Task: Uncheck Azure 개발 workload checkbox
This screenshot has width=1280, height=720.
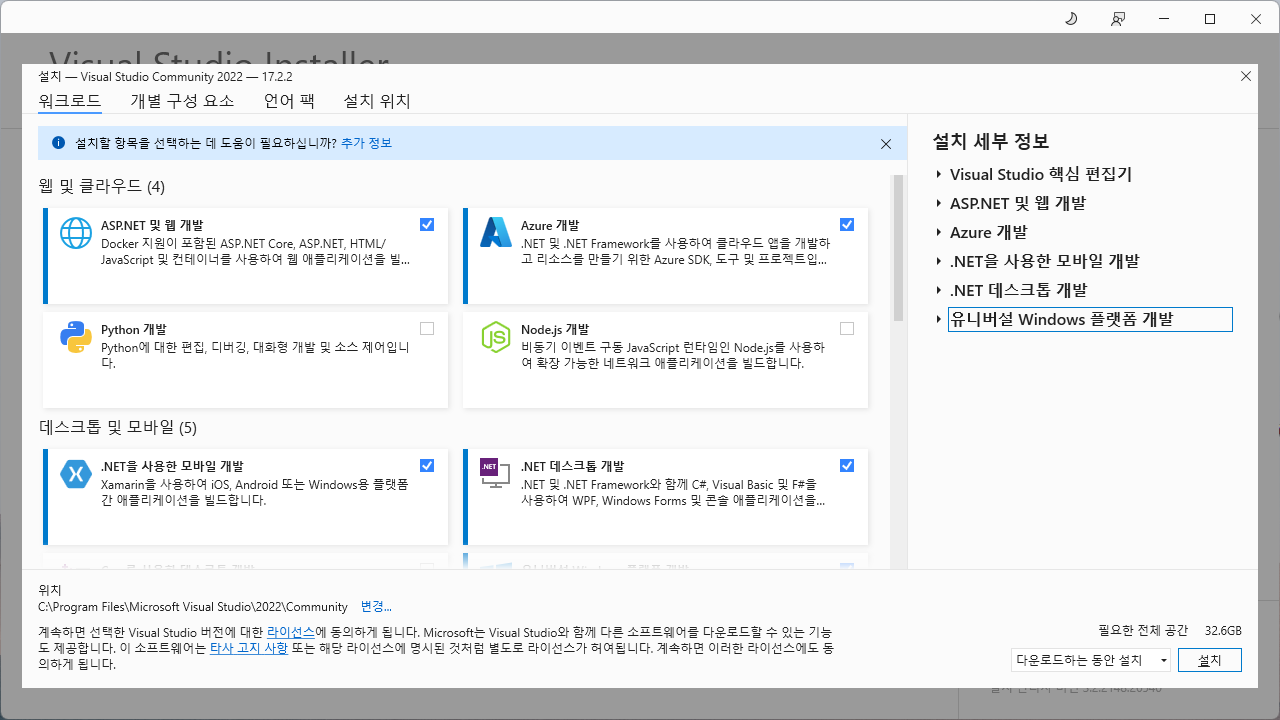Action: [847, 224]
